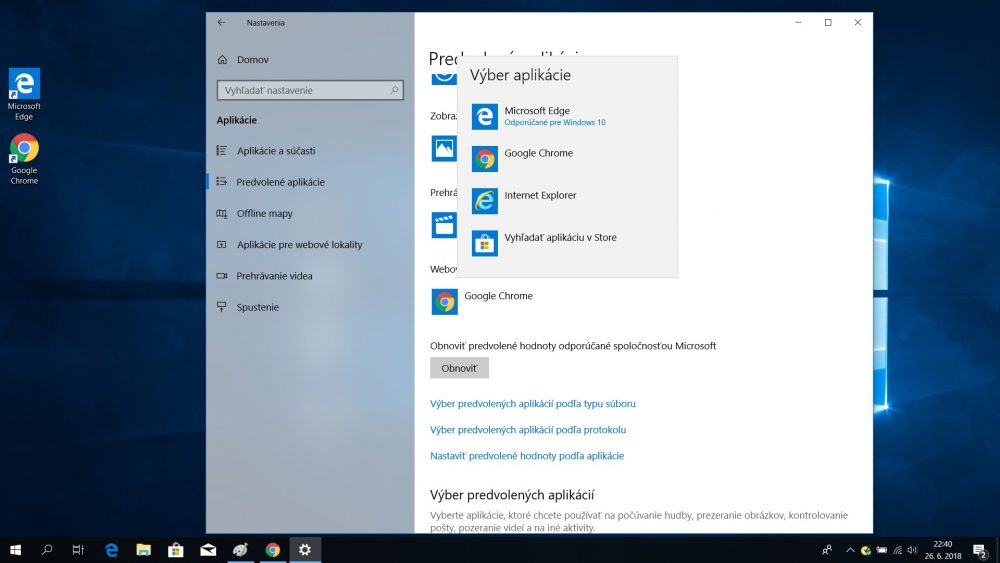Screen dimensions: 1000x563
Task: Click the video player default app icon
Action: [x=444, y=225]
